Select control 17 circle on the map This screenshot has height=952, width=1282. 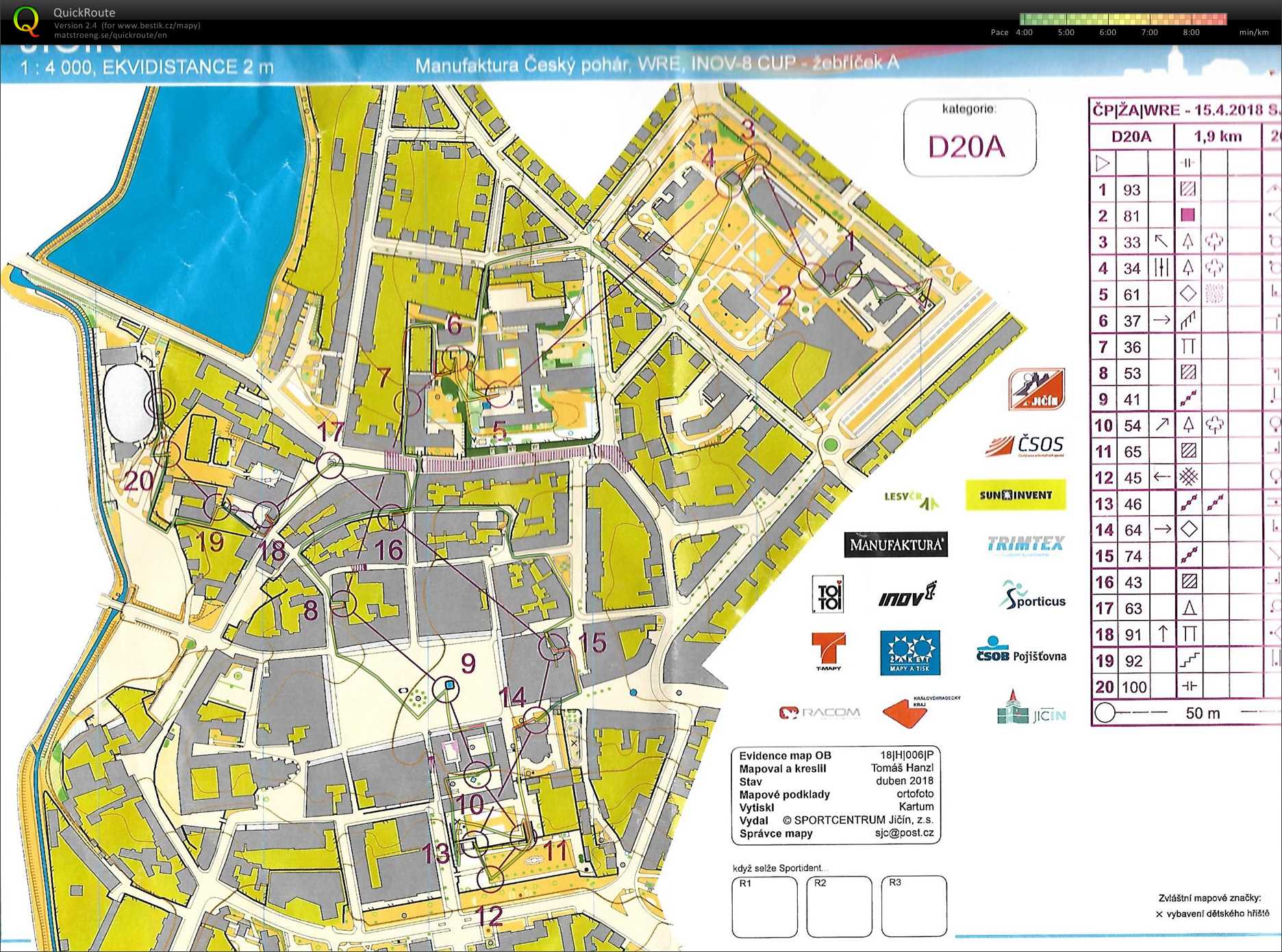330,464
